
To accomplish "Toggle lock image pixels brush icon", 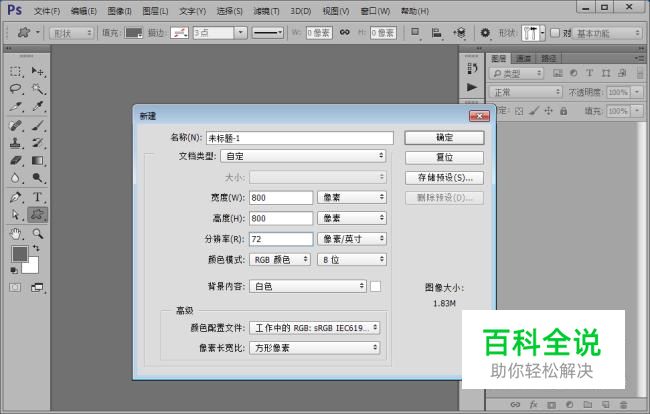I will (x=534, y=111).
